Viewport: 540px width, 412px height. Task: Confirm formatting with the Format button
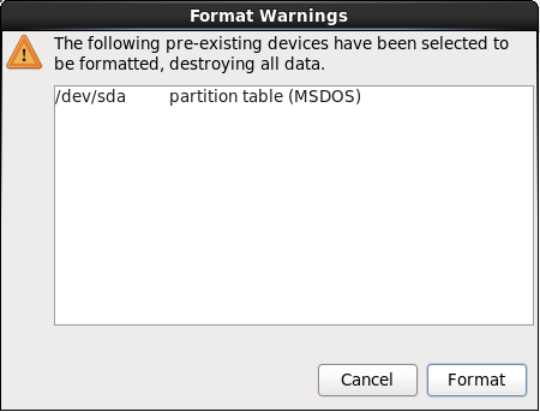pos(477,380)
